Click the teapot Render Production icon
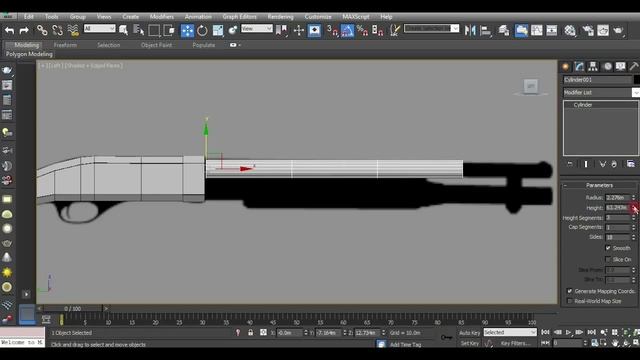 point(619,30)
